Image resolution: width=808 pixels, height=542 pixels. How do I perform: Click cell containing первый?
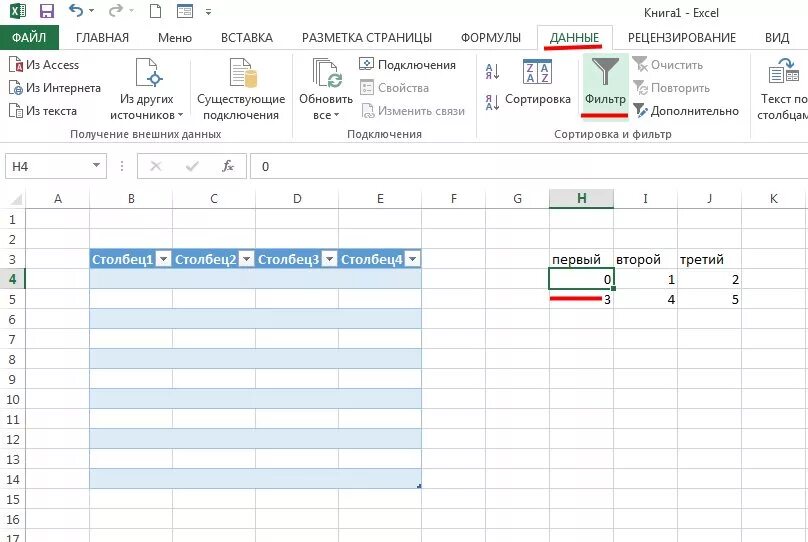click(581, 259)
